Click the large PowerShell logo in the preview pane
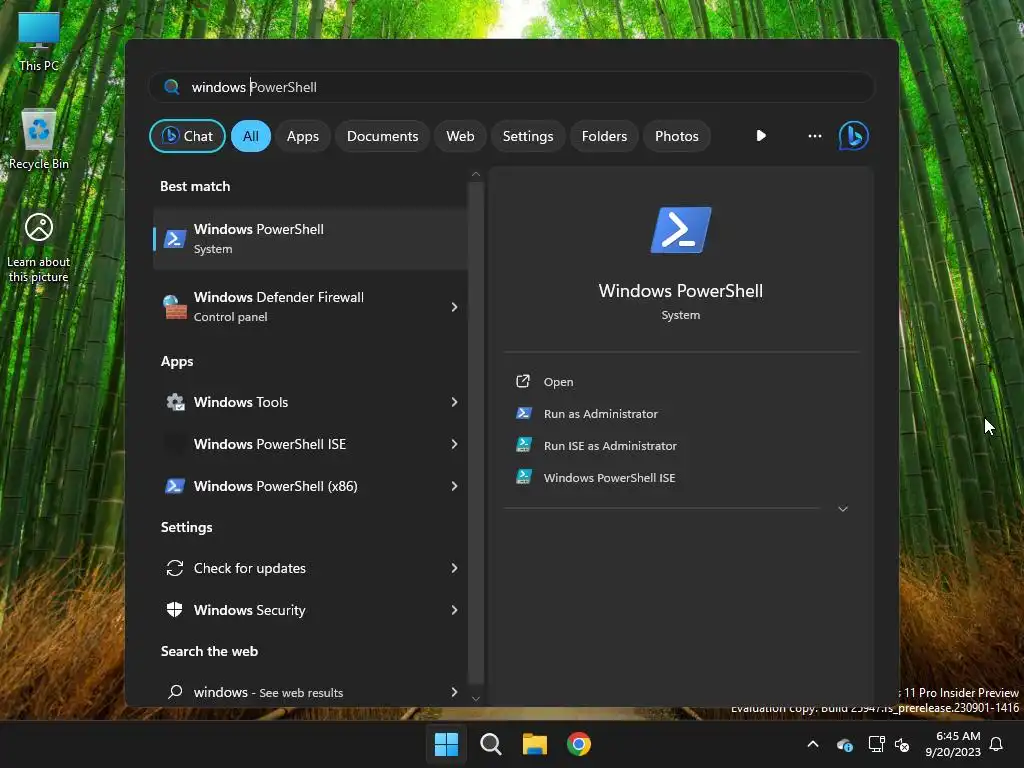 [x=680, y=230]
